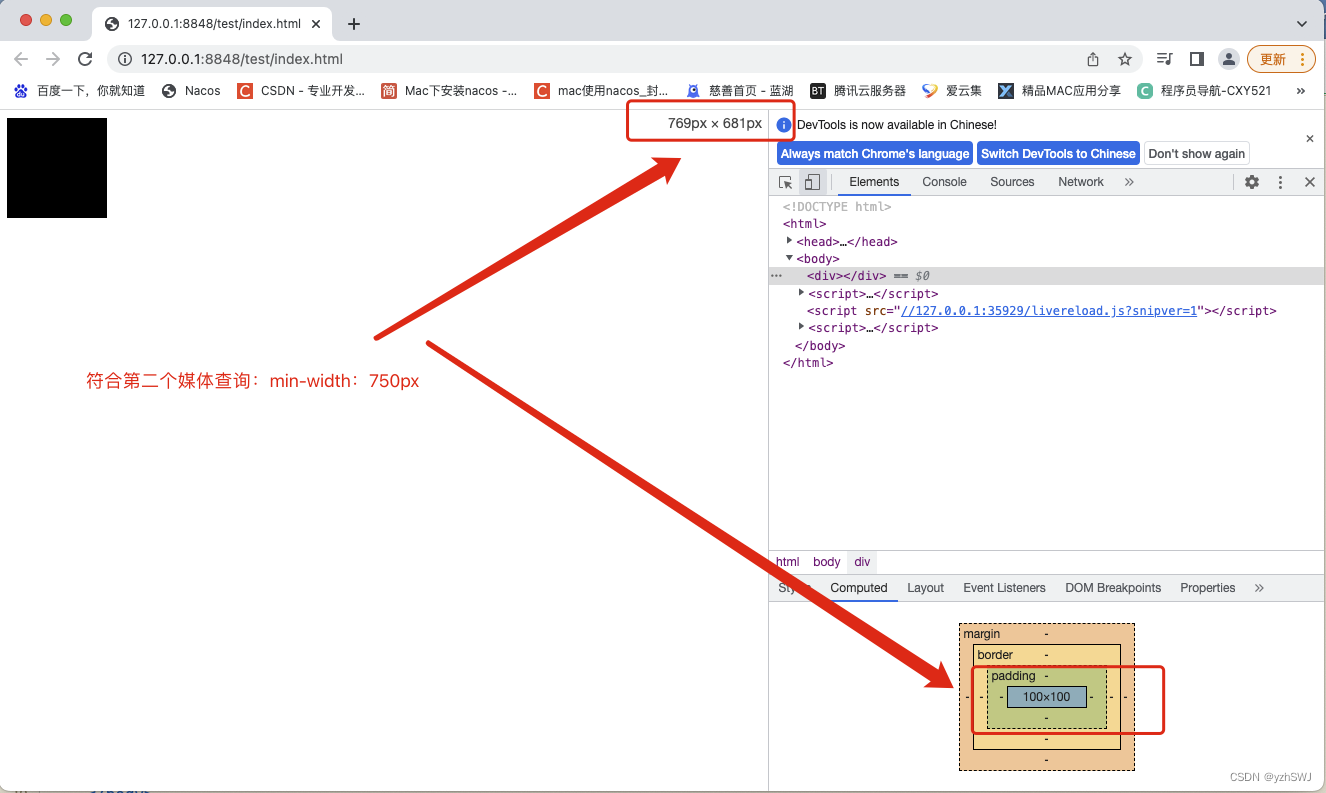Viewport: 1326px width, 793px height.
Task: Show more DevTools panel tabs
Action: [1129, 182]
